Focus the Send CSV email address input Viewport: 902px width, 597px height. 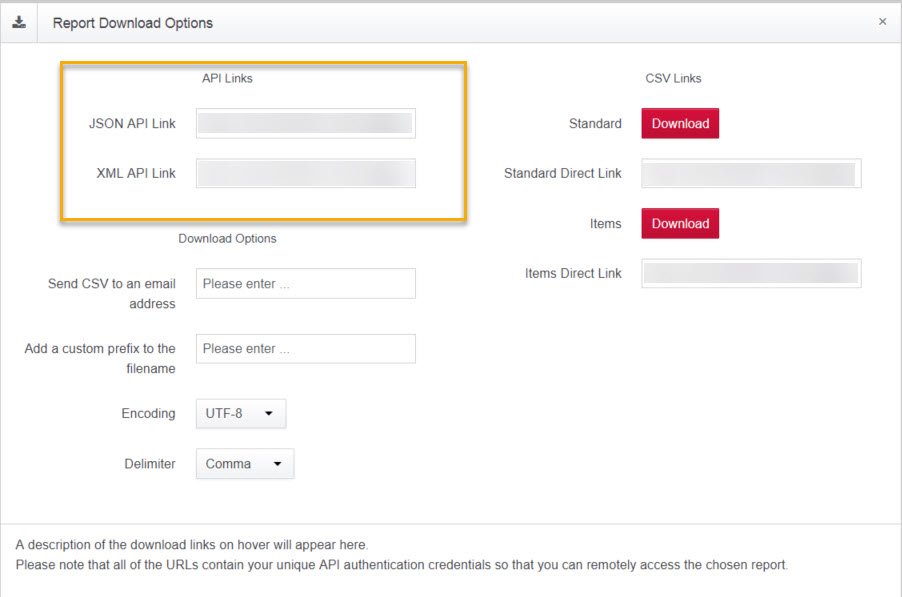(x=305, y=283)
